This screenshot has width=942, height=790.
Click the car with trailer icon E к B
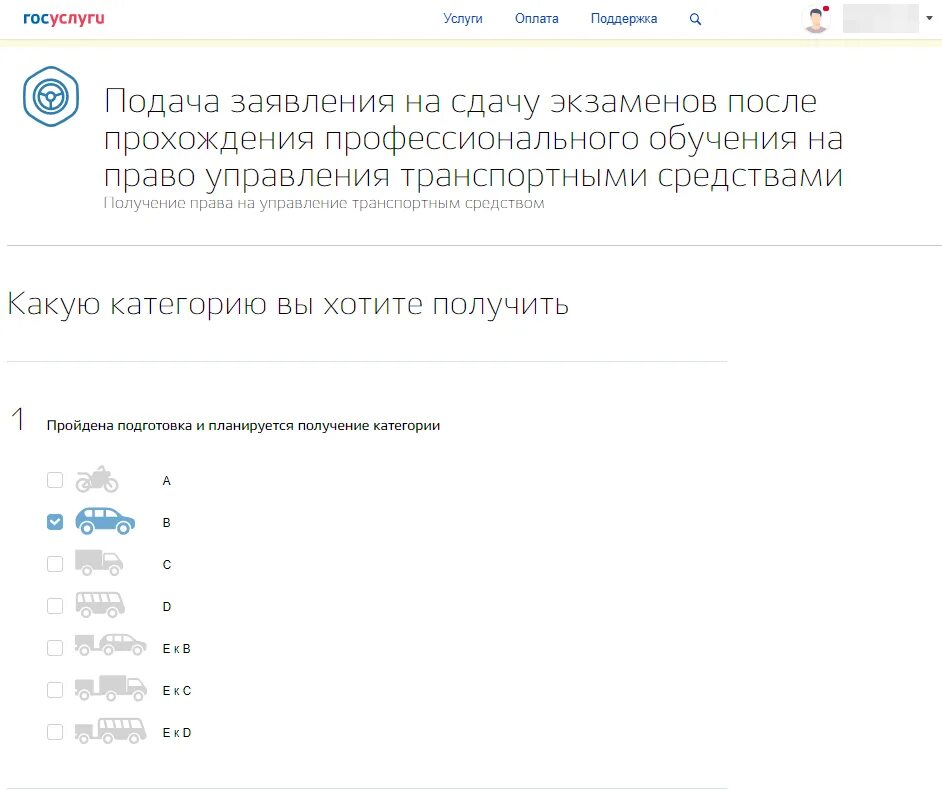click(x=111, y=645)
